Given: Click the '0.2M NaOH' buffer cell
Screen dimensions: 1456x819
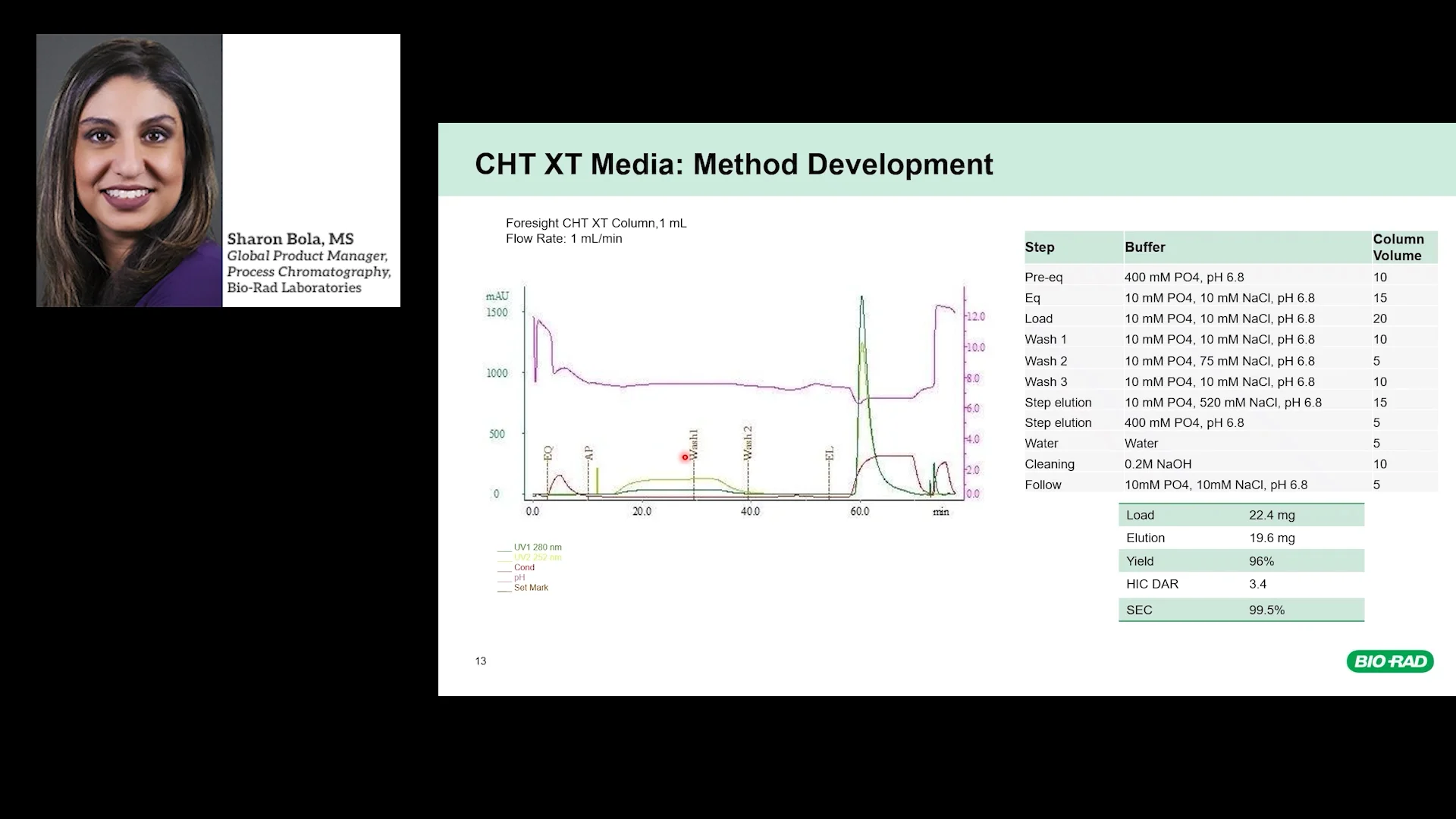Looking at the screenshot, I should (1158, 464).
